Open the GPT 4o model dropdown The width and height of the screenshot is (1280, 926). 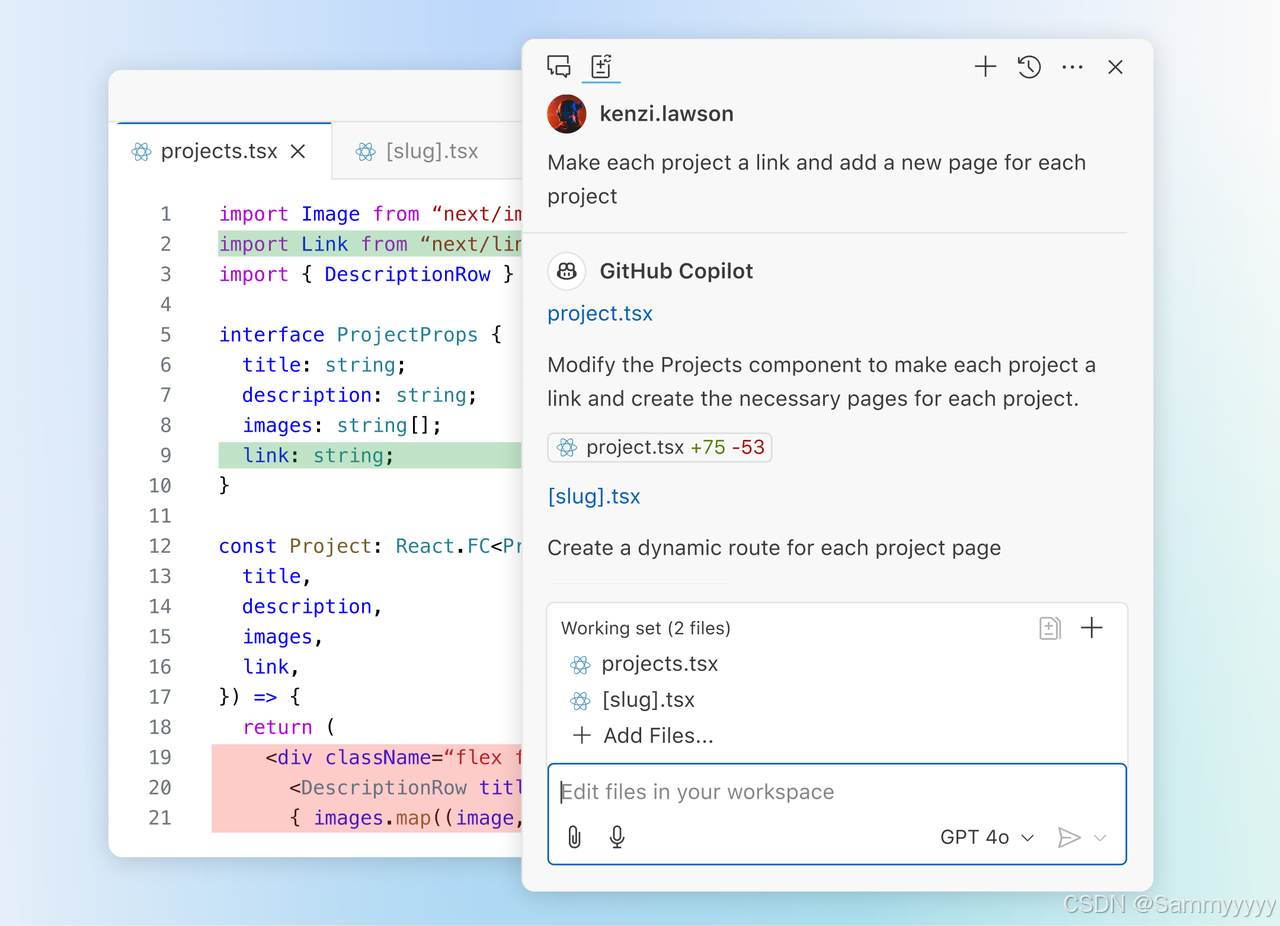coord(987,837)
